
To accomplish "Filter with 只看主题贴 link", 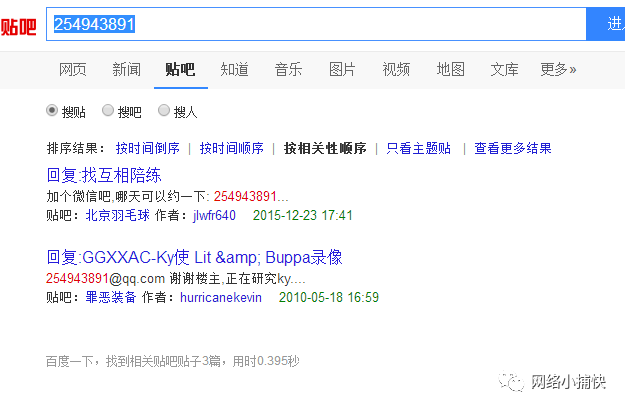I will [x=419, y=148].
